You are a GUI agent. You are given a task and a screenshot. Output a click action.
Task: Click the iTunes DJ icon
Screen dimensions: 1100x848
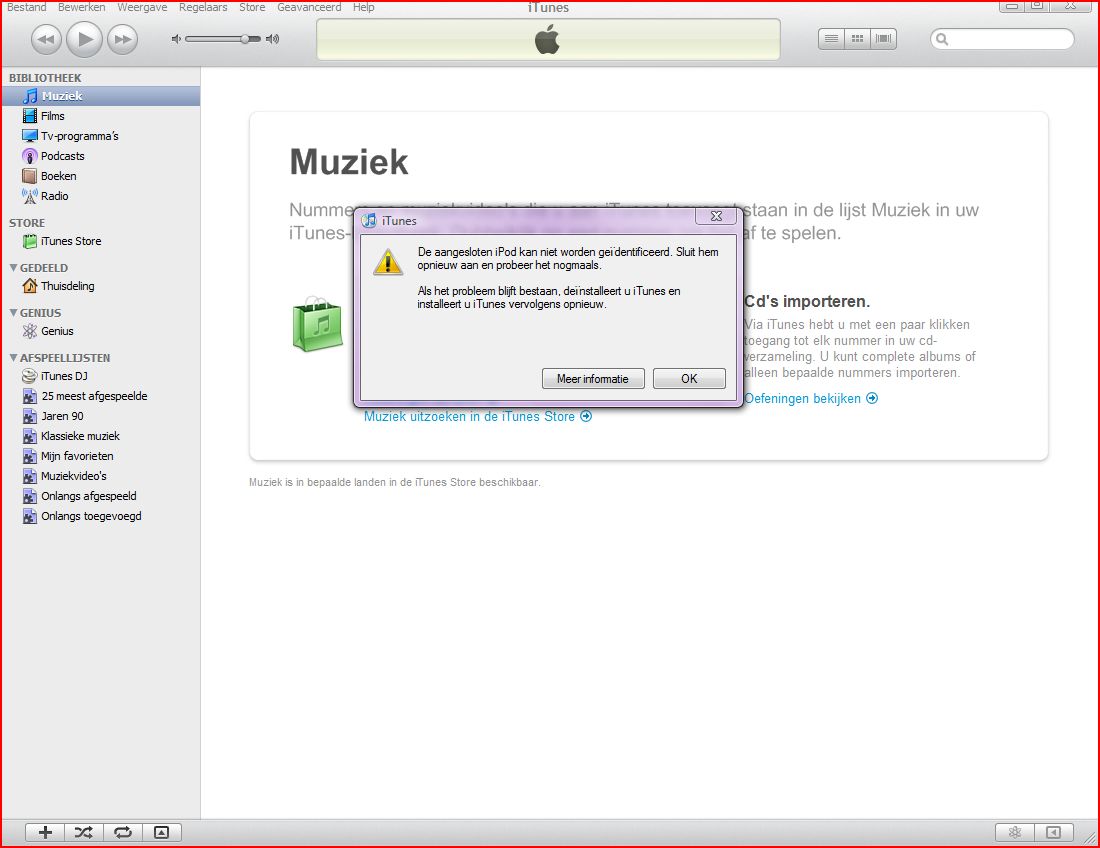[x=29, y=376]
